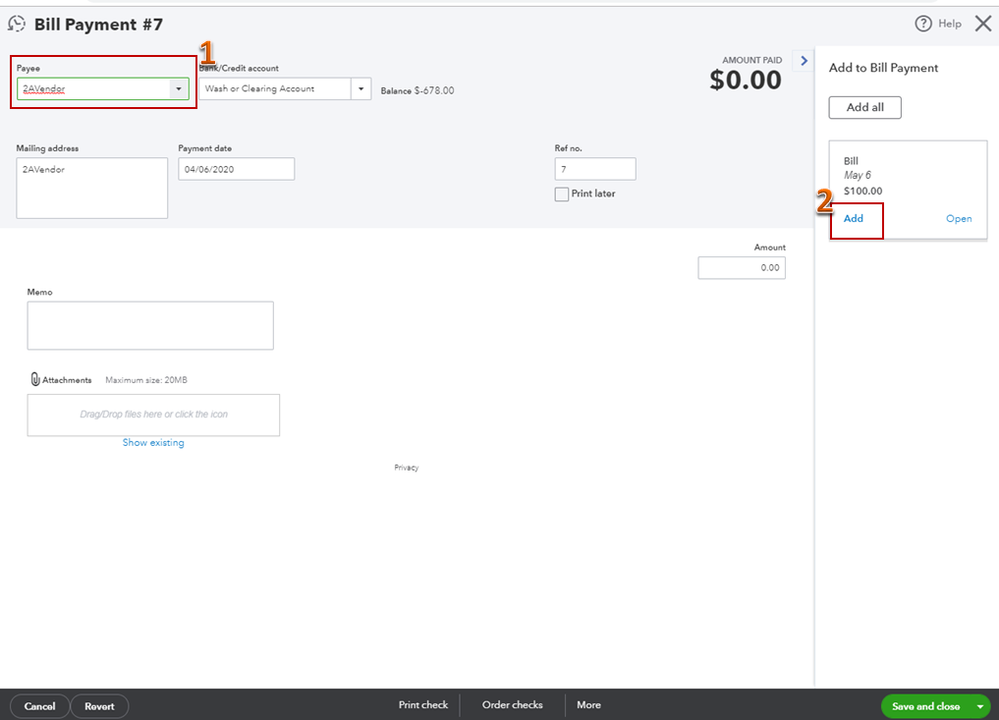Open the Privacy link

click(x=406, y=468)
